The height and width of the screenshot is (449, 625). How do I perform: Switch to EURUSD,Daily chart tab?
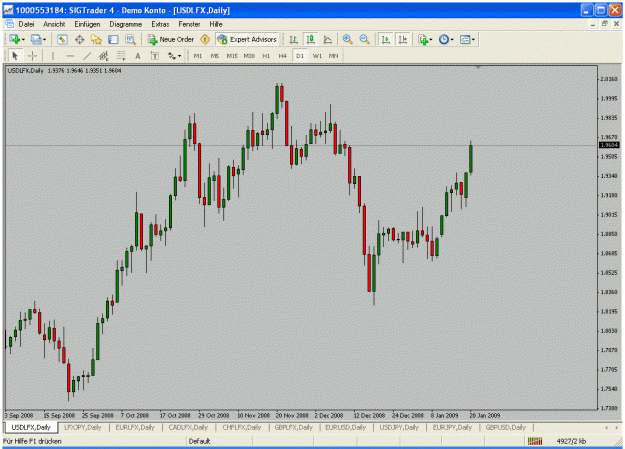click(346, 427)
